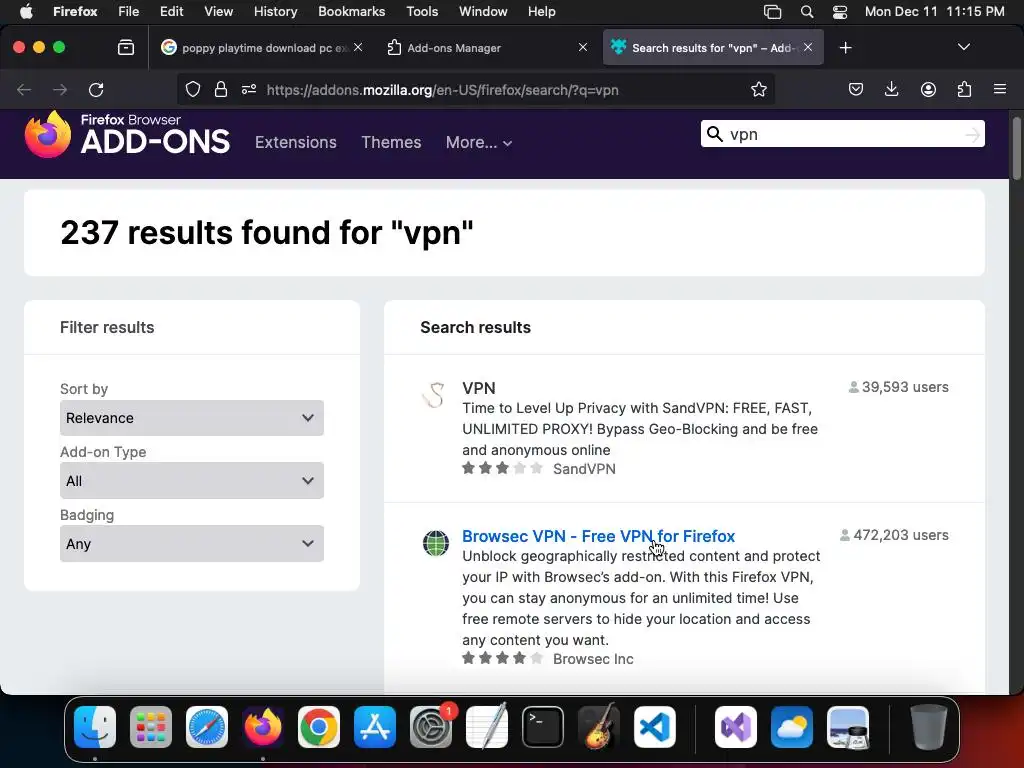Open the File menu
1024x768 pixels.
[128, 12]
